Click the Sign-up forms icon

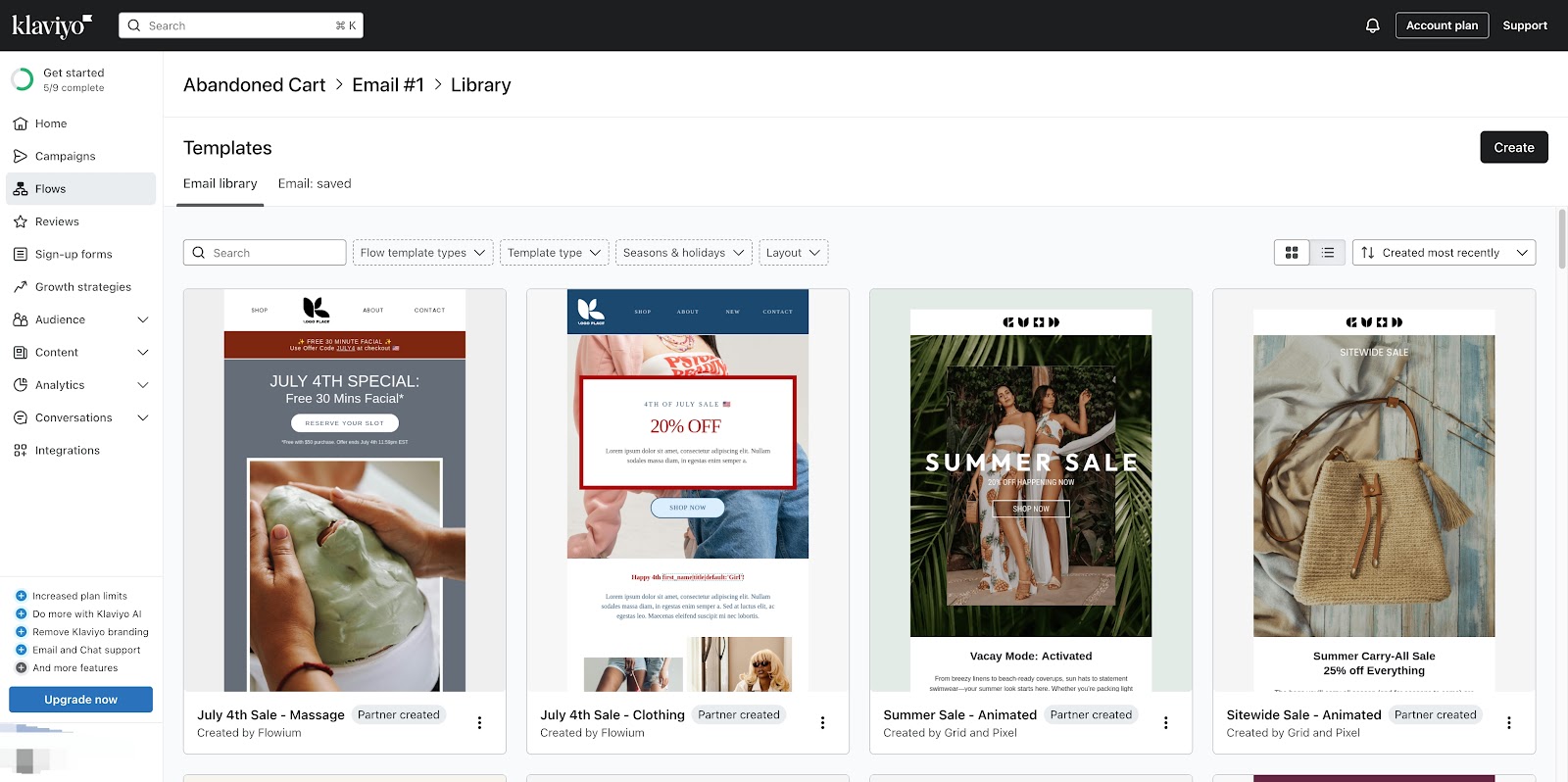21,254
